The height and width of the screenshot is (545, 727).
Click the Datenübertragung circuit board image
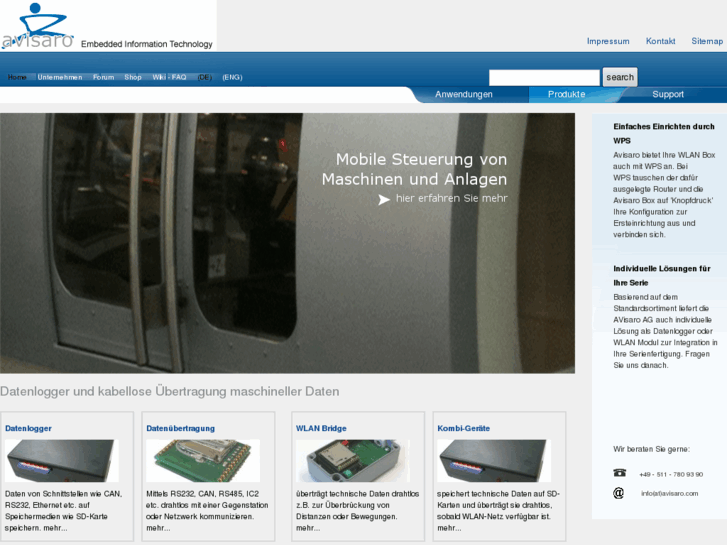pyautogui.click(x=203, y=461)
